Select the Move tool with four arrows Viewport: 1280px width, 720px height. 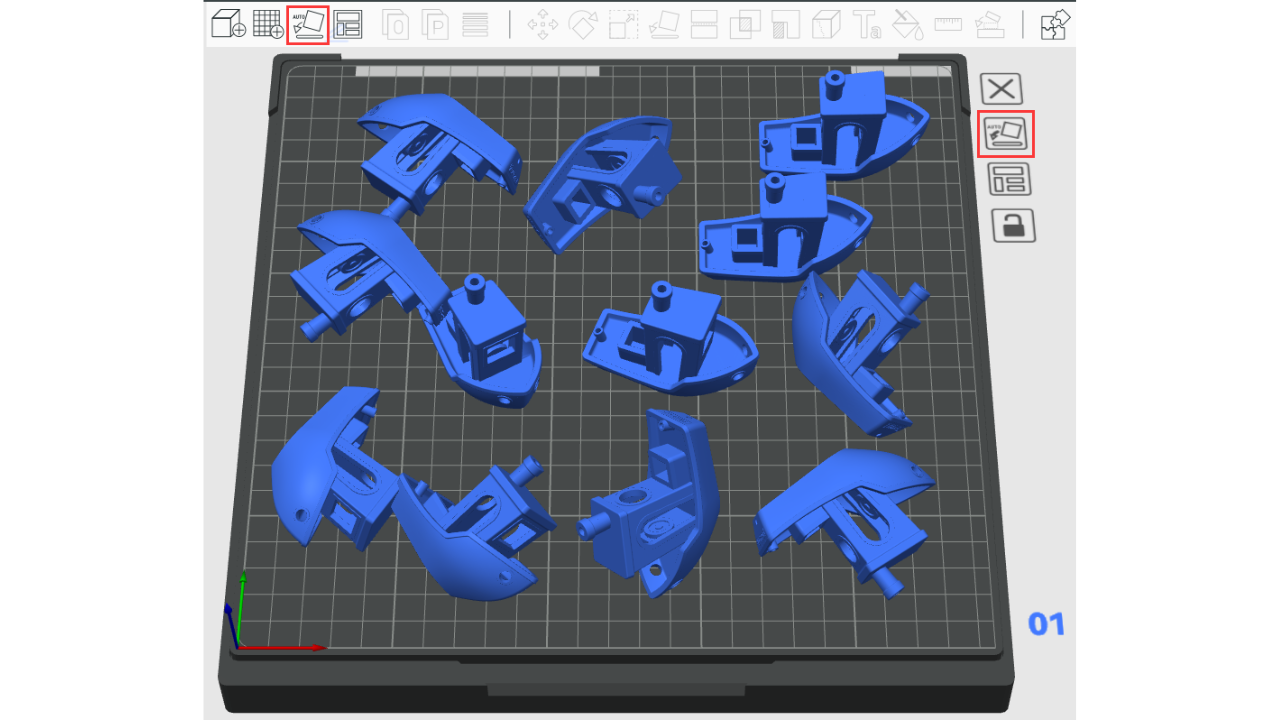coord(543,24)
